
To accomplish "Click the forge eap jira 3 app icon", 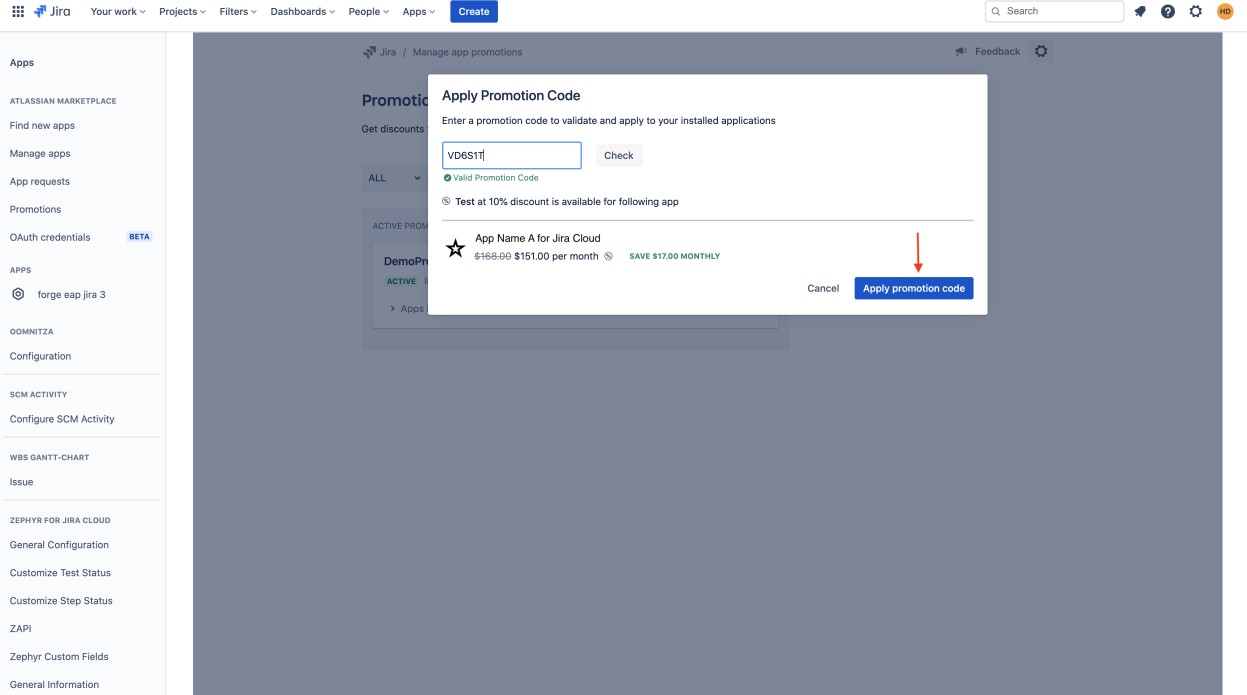I will [17, 294].
